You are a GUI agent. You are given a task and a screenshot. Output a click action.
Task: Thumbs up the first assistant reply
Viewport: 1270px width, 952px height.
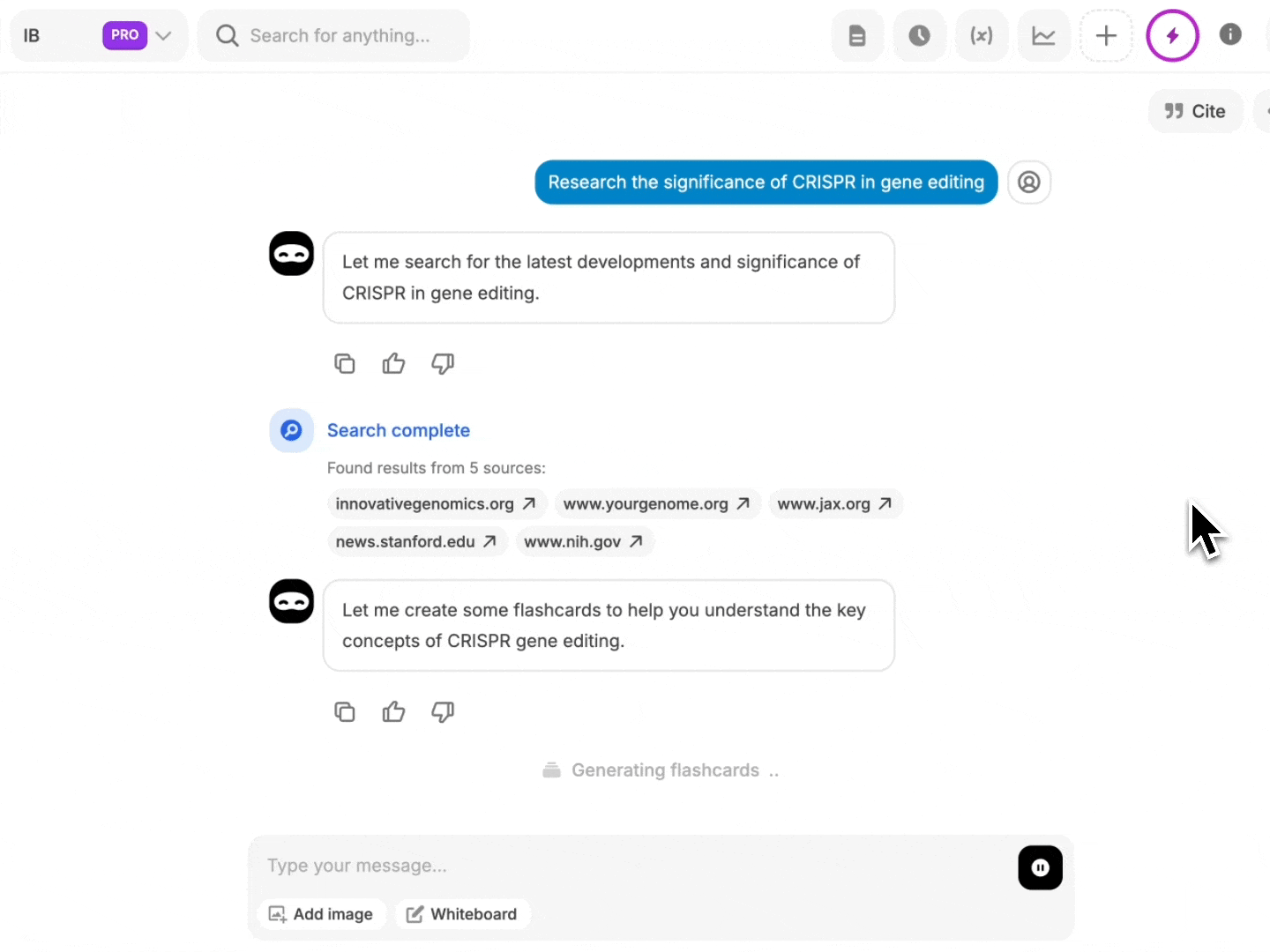click(393, 363)
